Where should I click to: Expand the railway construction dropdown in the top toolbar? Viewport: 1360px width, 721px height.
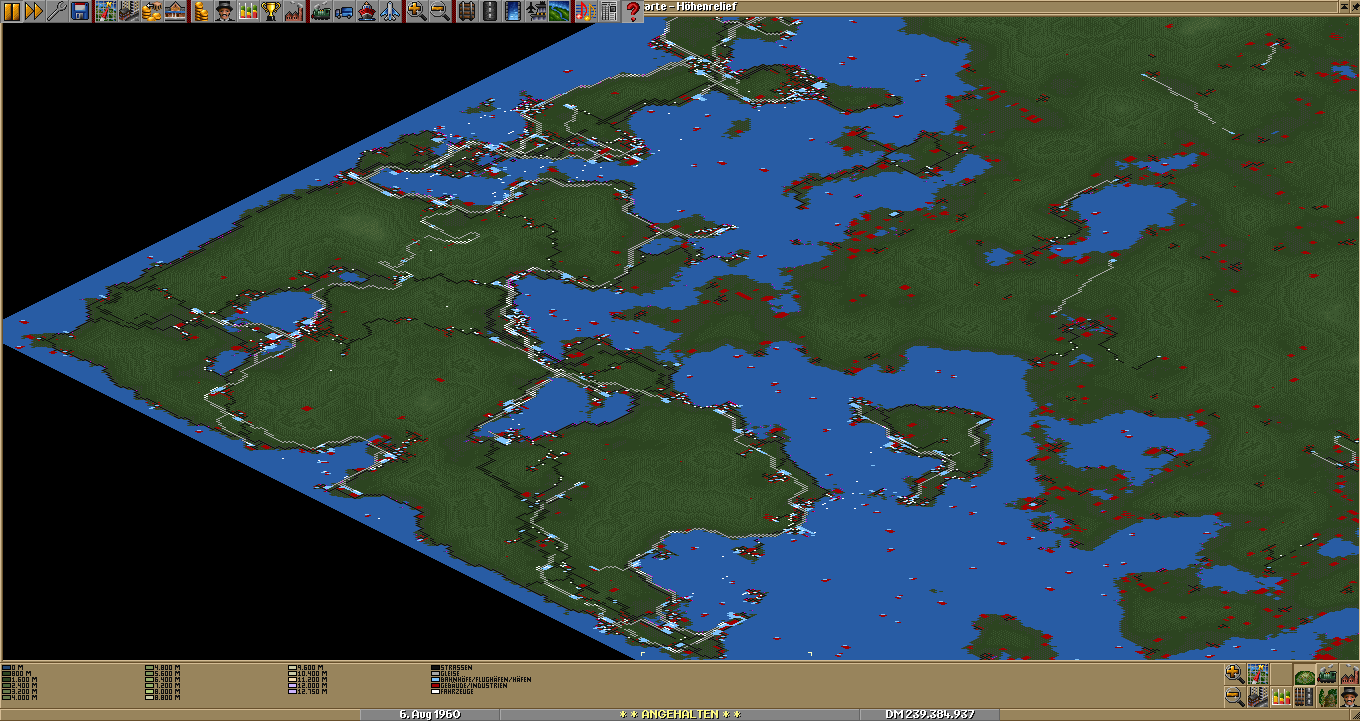tap(466, 11)
